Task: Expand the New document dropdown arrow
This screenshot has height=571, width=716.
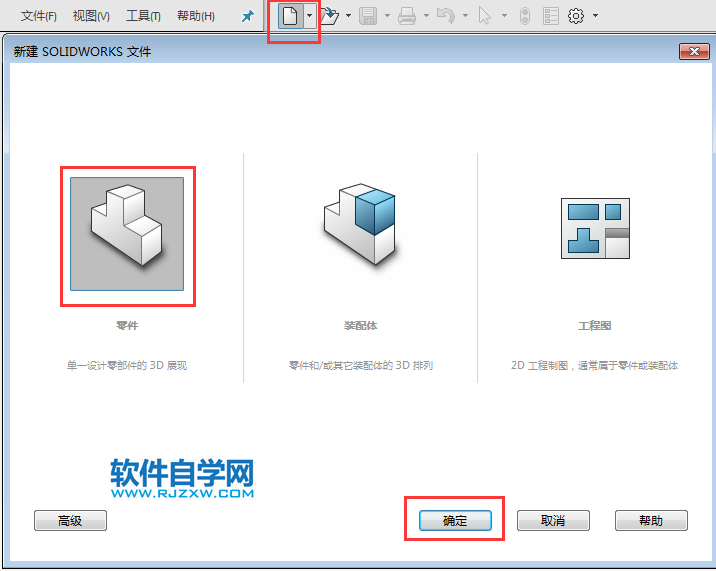Action: pos(310,16)
